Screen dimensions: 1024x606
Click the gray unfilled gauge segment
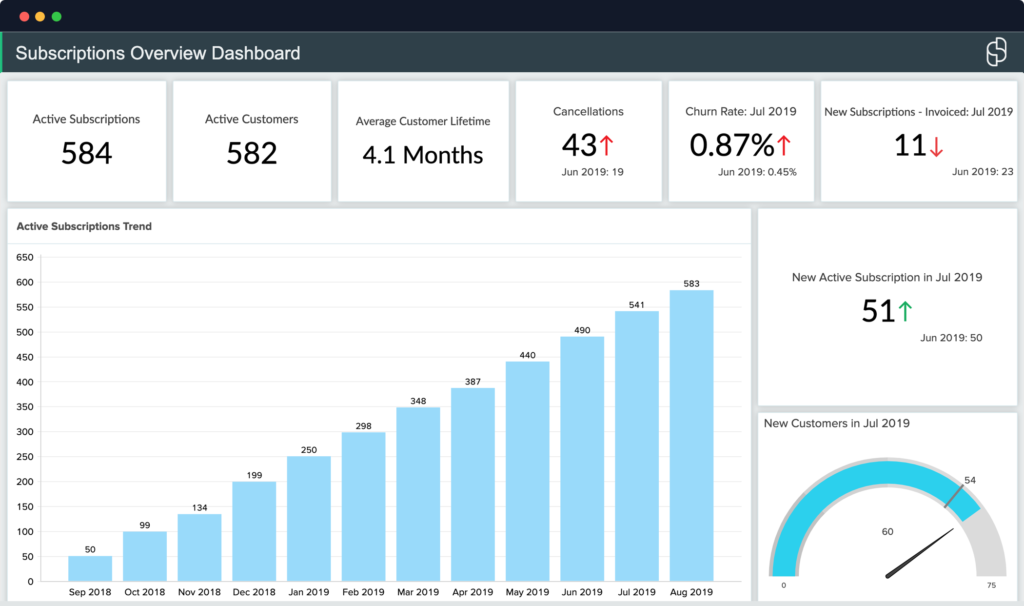[x=987, y=542]
